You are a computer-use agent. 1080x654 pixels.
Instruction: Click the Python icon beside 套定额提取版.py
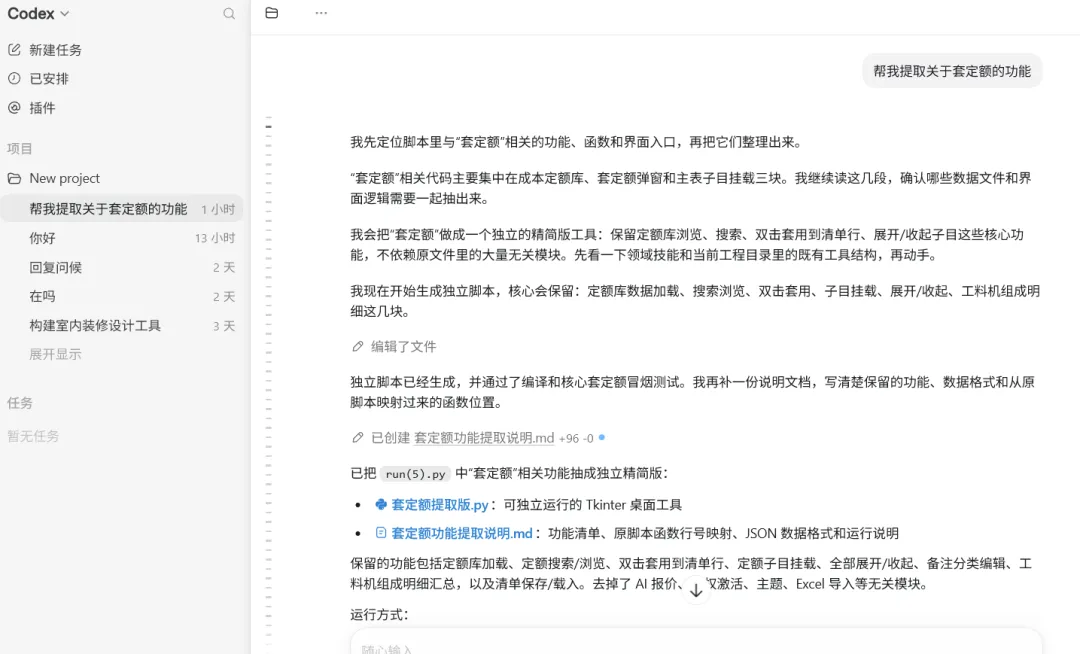click(381, 505)
